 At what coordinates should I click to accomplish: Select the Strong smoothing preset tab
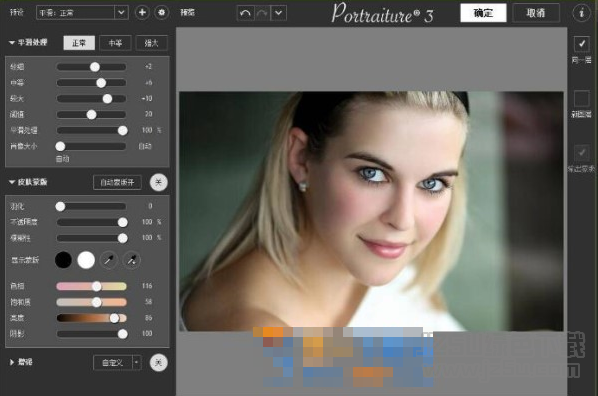151,43
